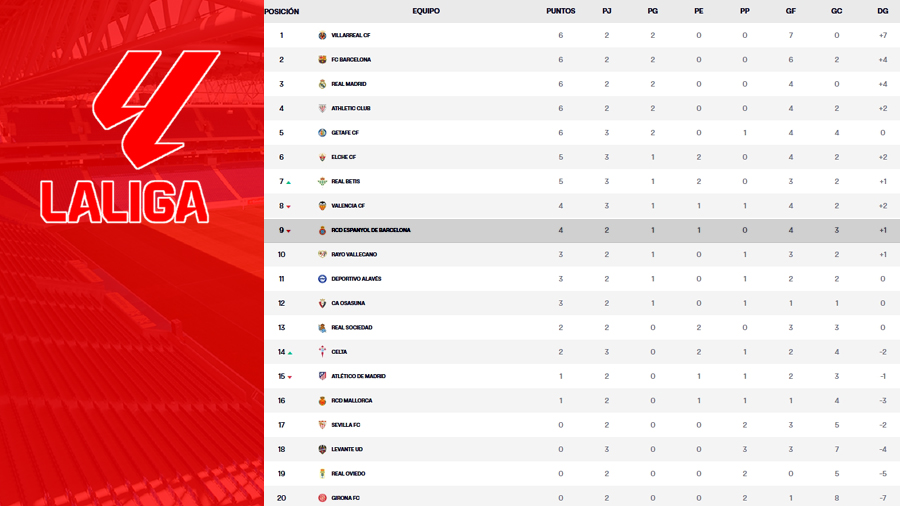This screenshot has height=506, width=900.
Task: Click the Real Madrid club crest
Action: click(322, 84)
